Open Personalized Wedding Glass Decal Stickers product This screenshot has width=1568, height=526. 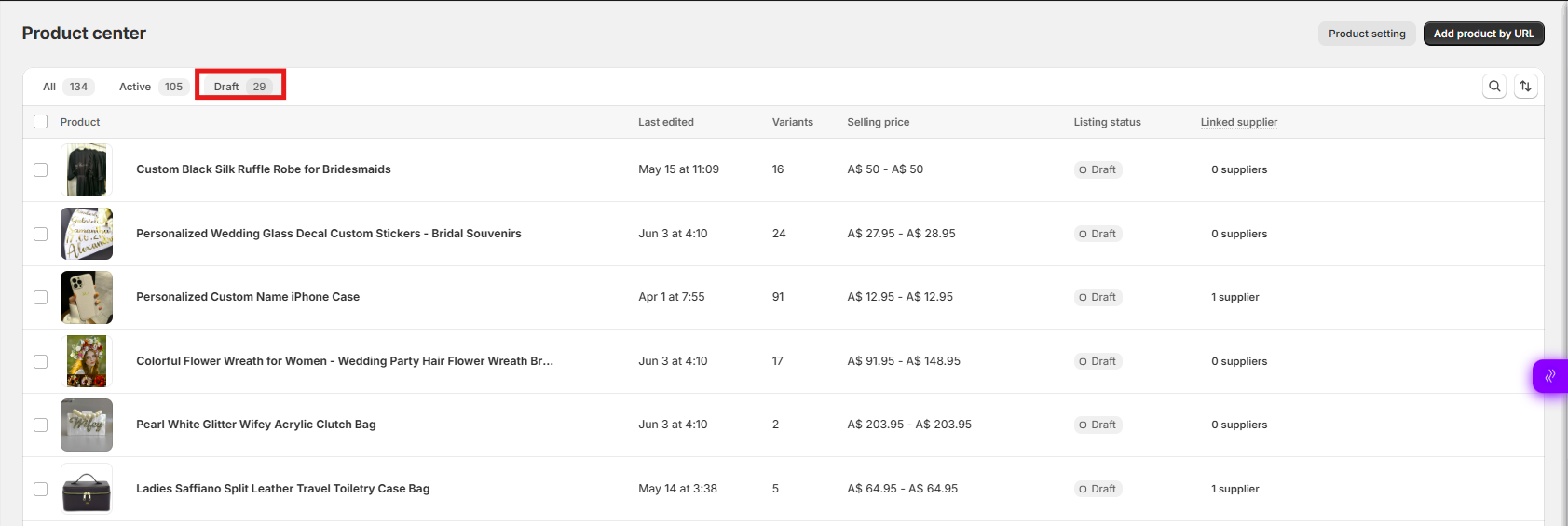tap(329, 234)
